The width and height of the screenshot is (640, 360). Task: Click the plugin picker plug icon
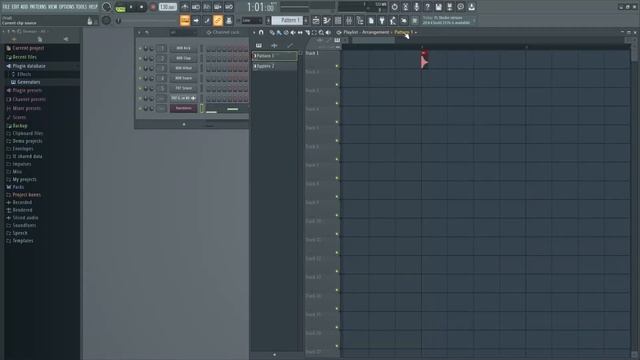click(382, 20)
